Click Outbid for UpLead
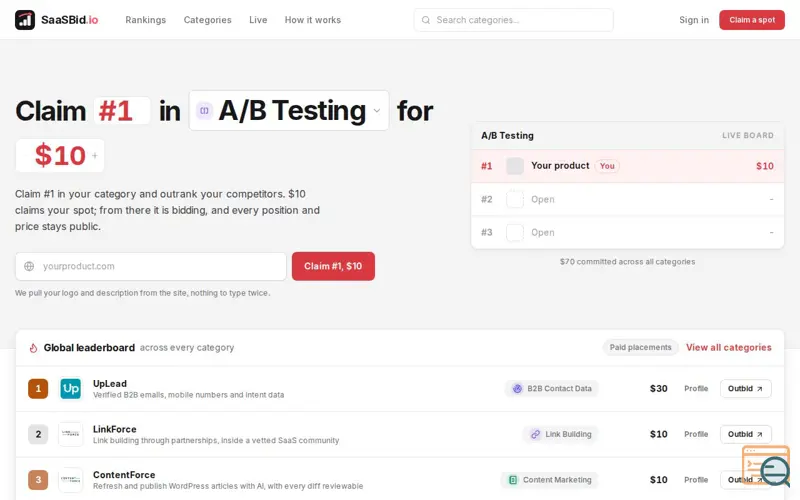The width and height of the screenshot is (800, 500). (745, 389)
